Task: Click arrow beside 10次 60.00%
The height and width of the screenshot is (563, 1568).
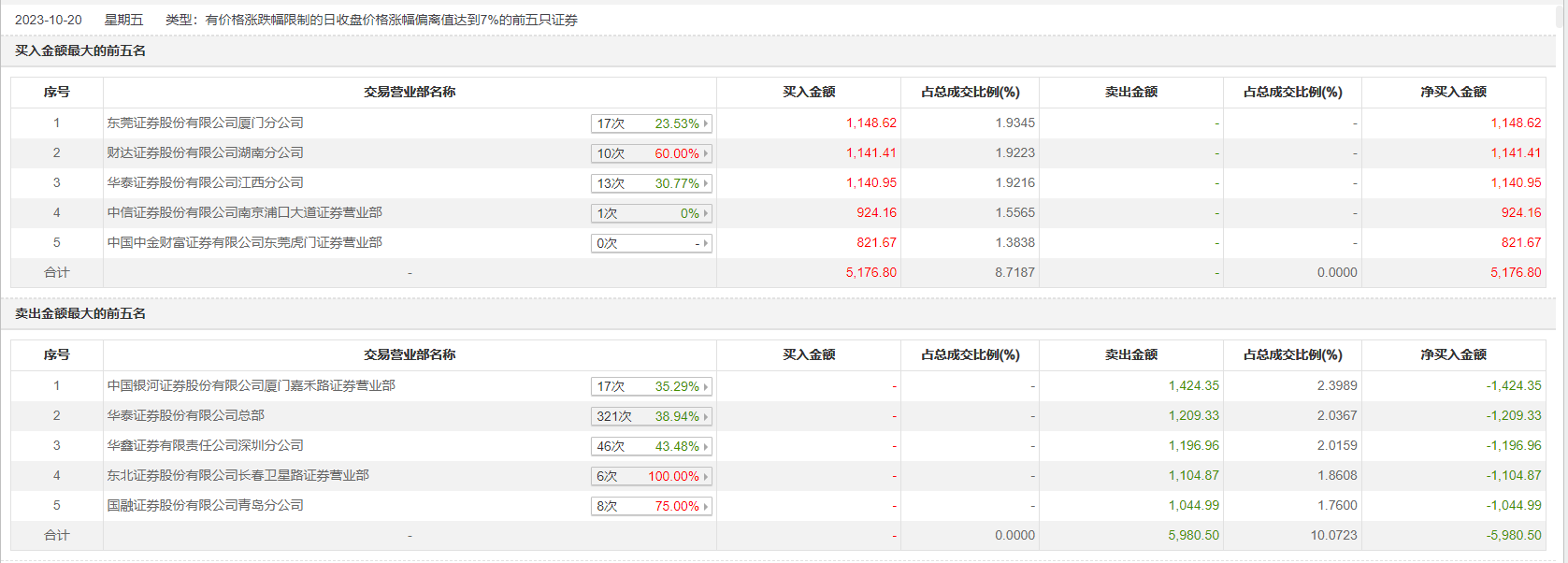Action: click(x=706, y=153)
